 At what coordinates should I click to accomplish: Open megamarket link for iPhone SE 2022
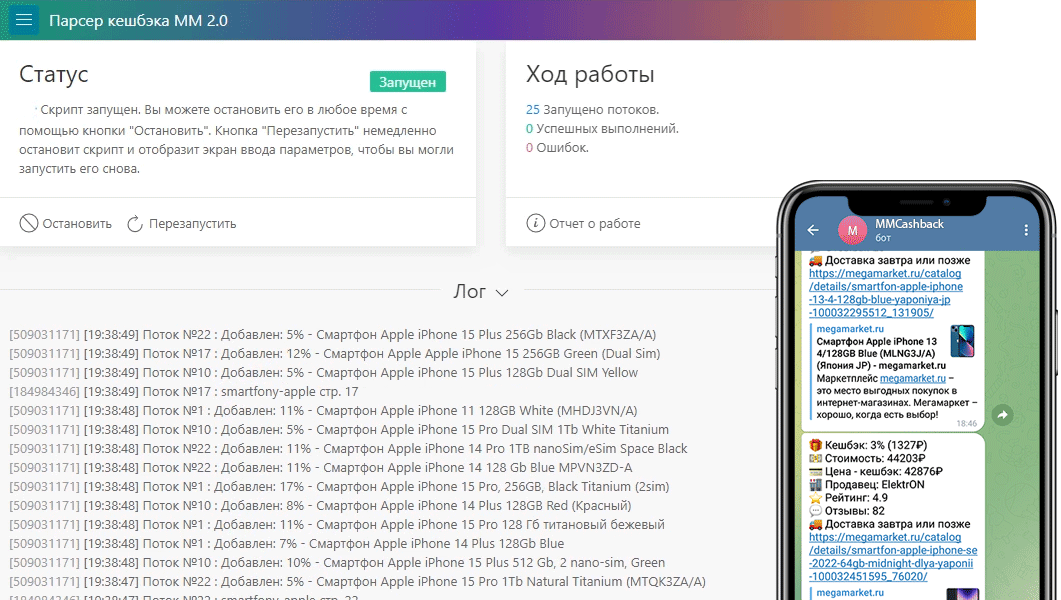pyautogui.click(x=893, y=557)
